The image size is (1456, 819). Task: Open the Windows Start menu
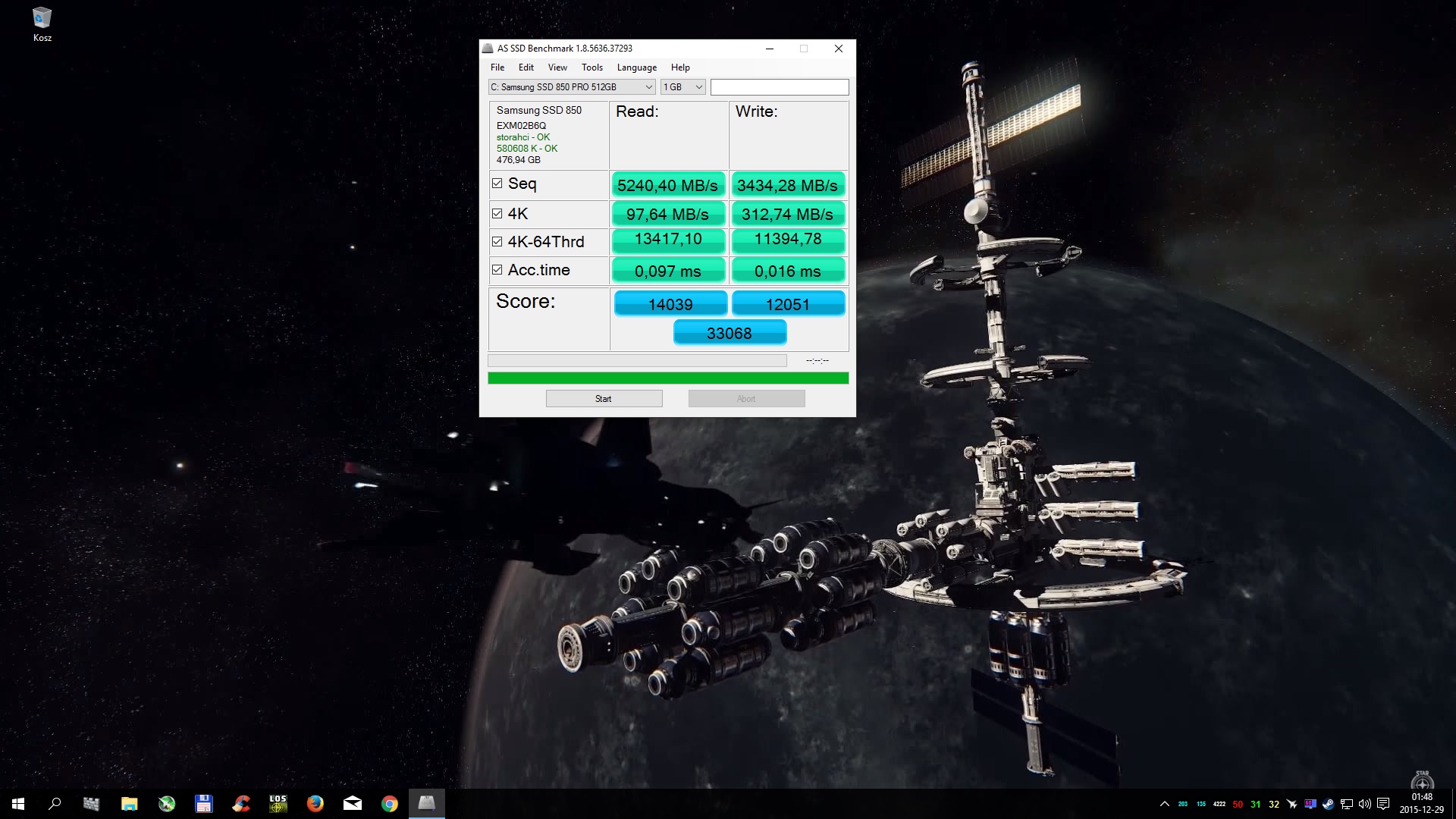coord(18,804)
